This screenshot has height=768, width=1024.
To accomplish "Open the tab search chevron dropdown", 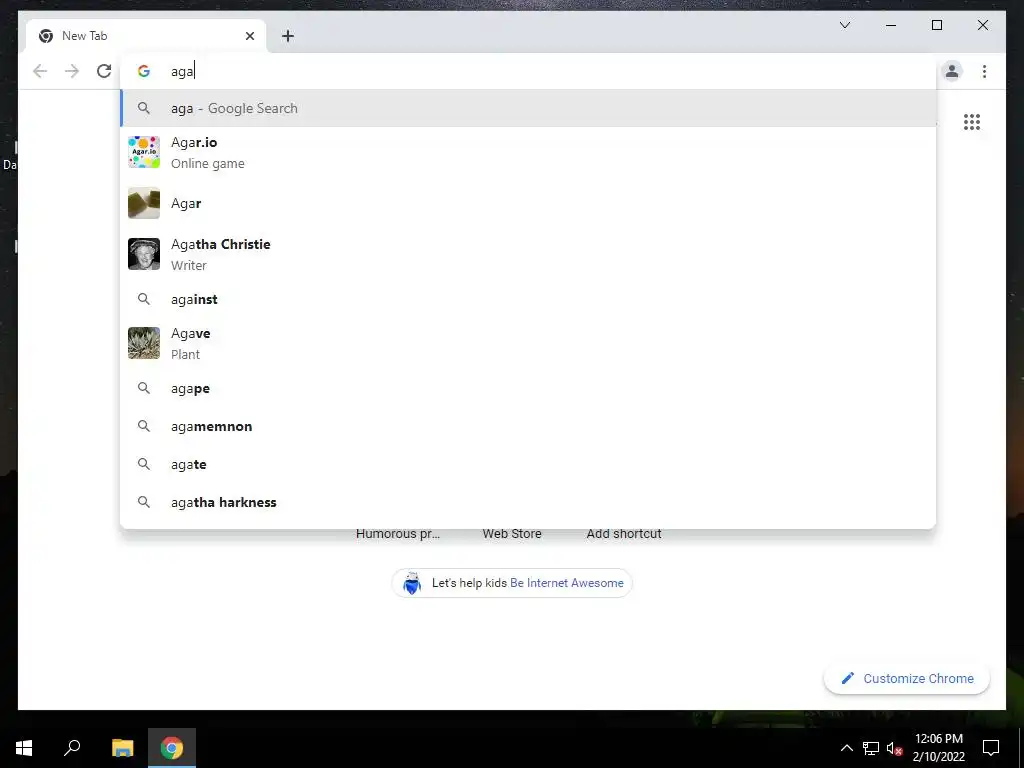I will pos(844,25).
